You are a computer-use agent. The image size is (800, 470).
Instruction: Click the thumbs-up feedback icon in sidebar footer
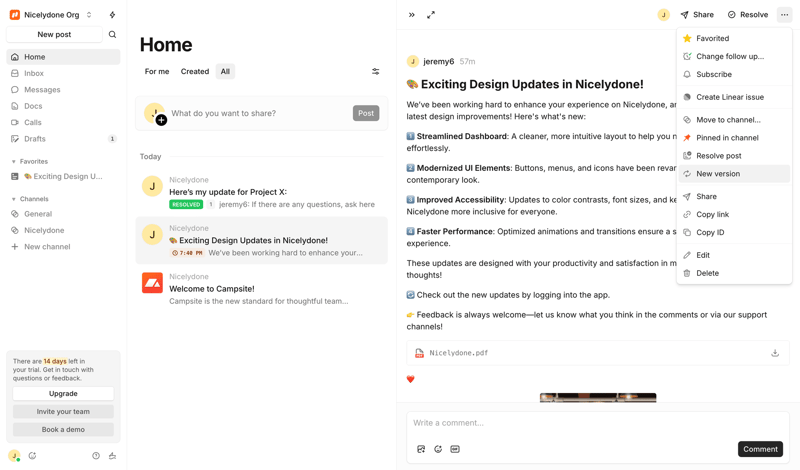[112, 456]
